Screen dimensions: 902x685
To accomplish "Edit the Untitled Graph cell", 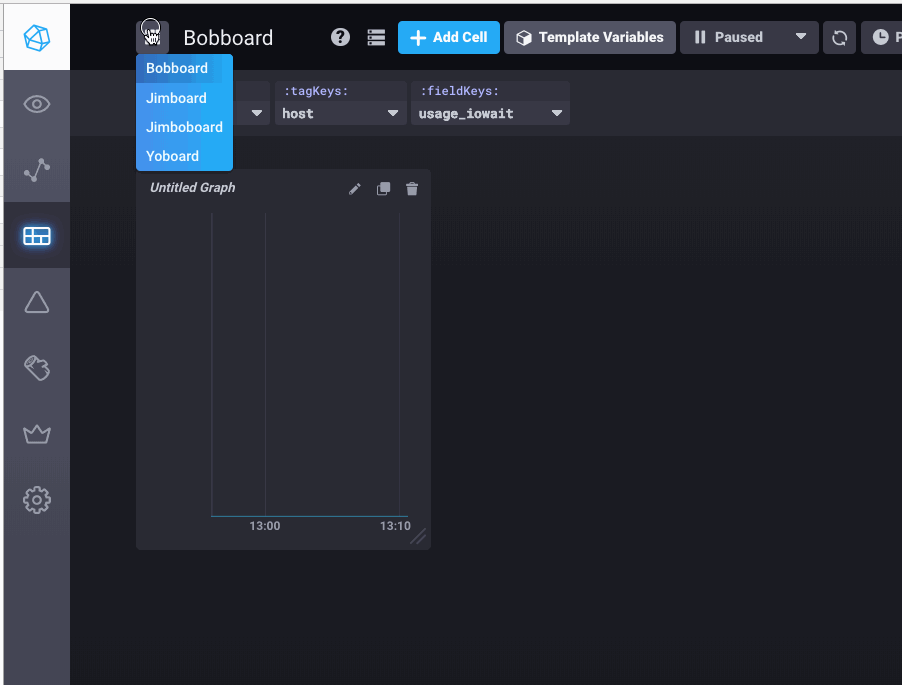I will point(355,188).
